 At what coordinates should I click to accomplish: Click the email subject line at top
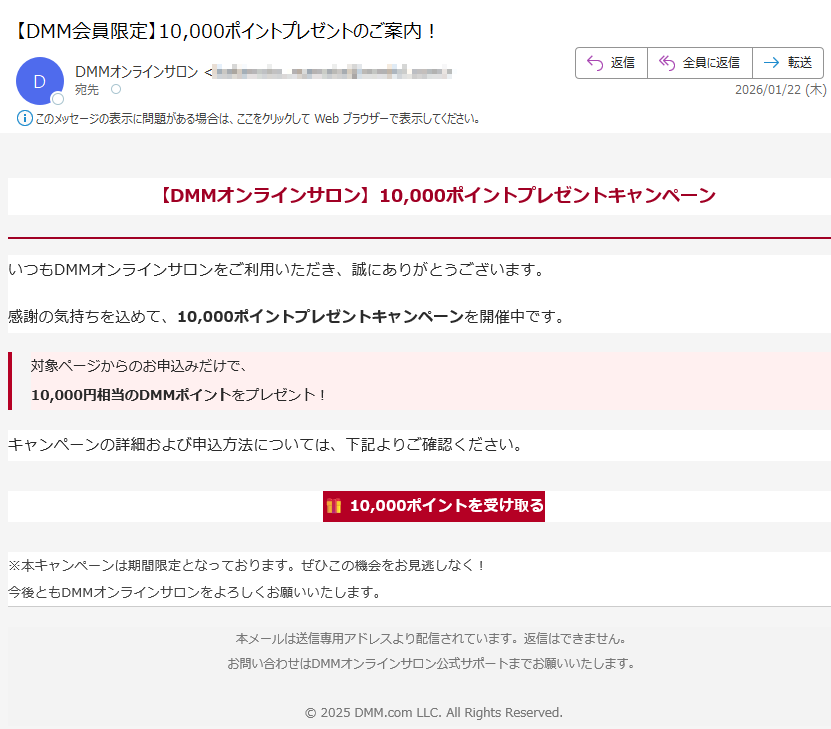coord(227,31)
